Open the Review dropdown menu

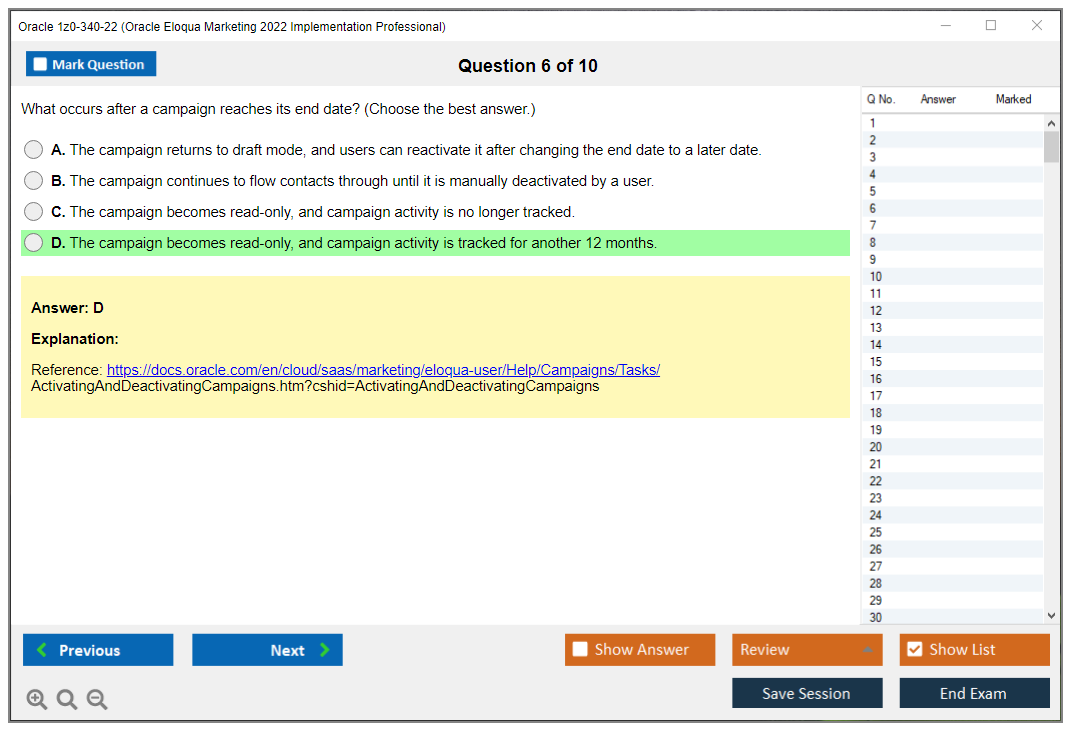[807, 650]
